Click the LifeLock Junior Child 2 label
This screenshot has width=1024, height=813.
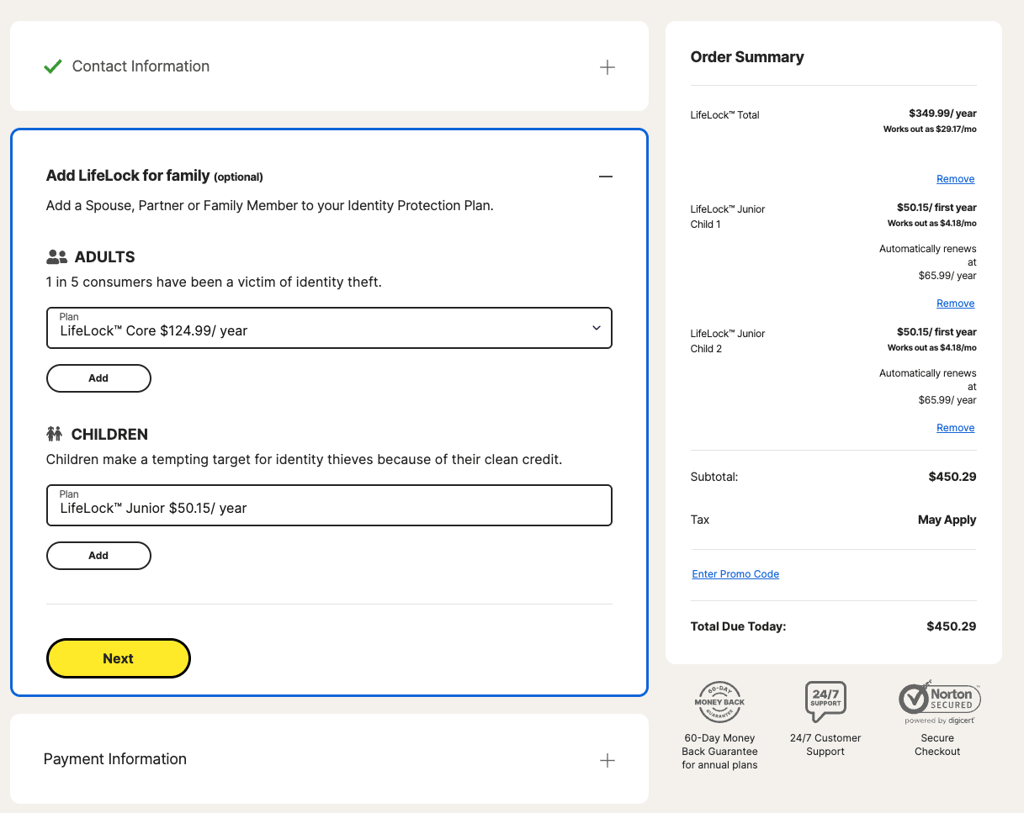click(728, 341)
